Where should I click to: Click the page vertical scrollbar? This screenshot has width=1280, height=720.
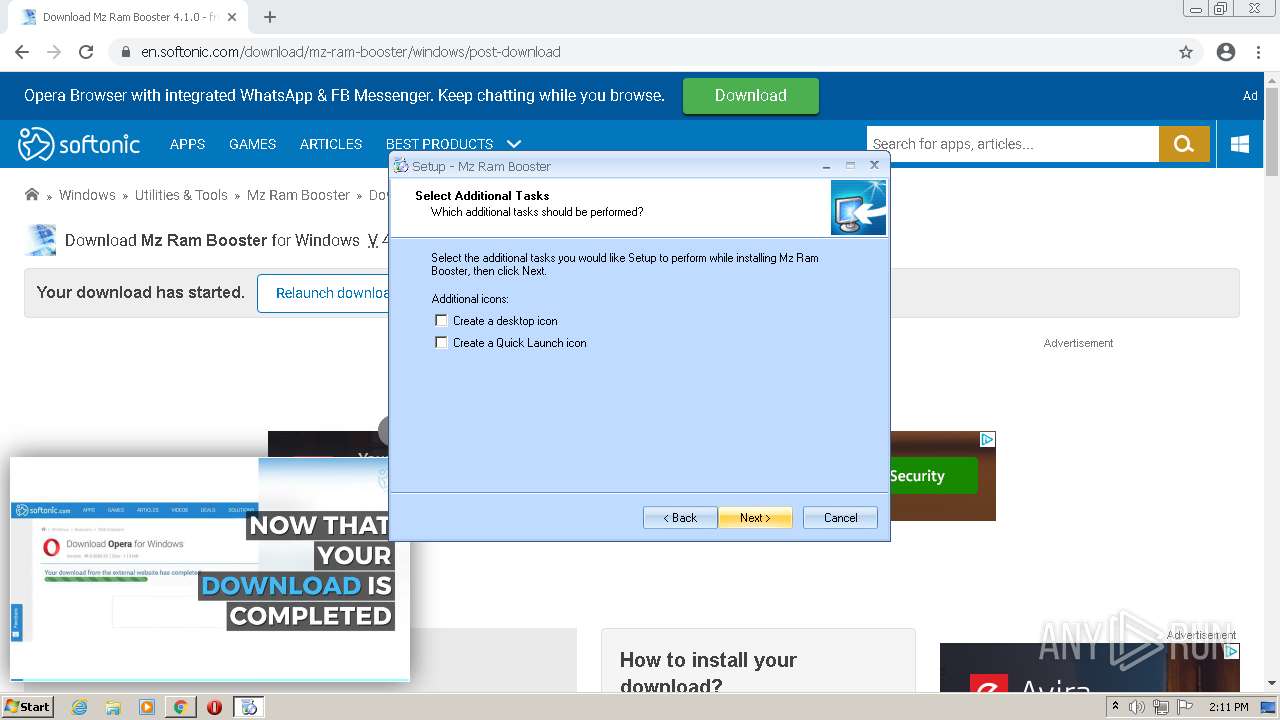1272,380
